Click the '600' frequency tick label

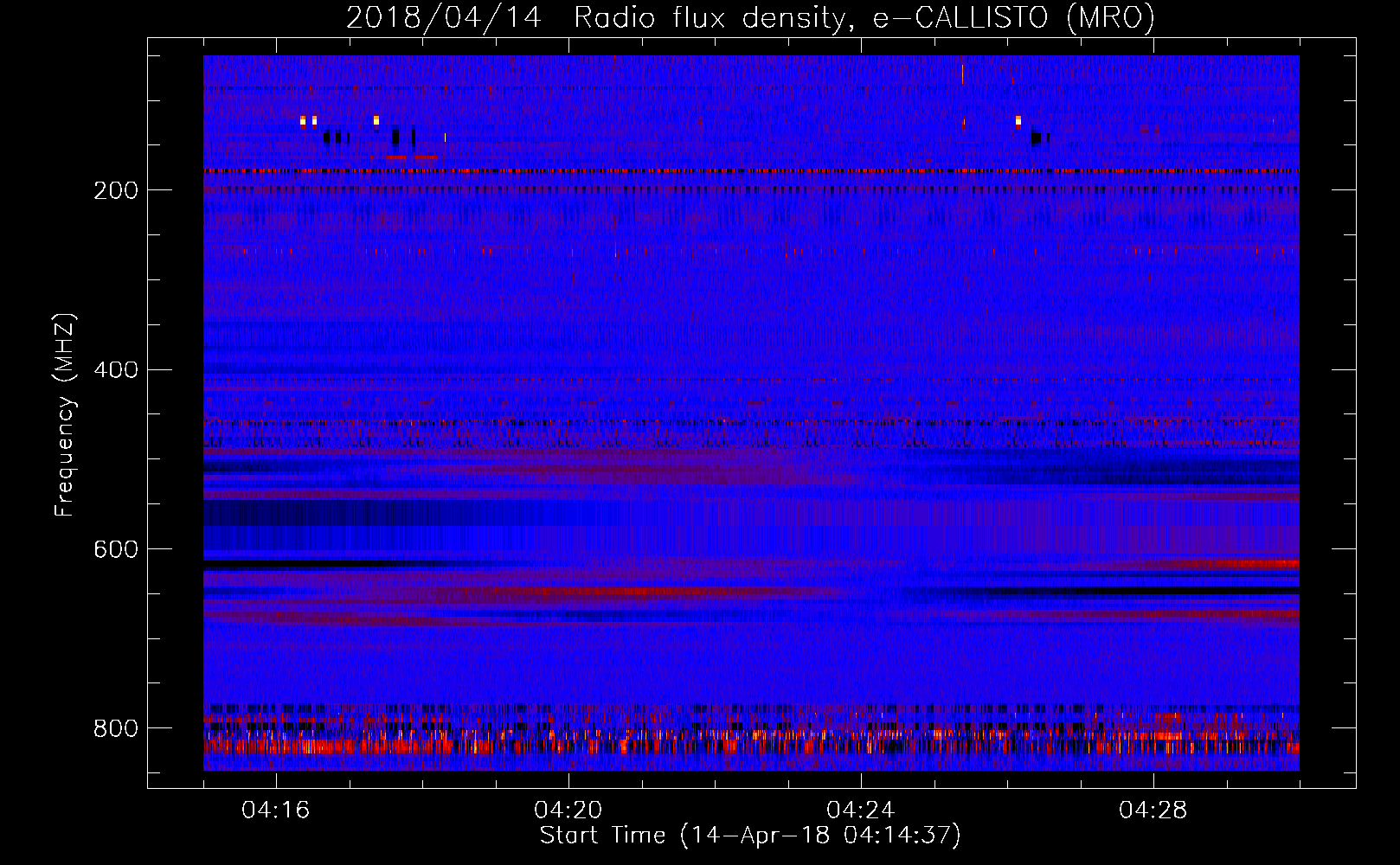[x=116, y=549]
